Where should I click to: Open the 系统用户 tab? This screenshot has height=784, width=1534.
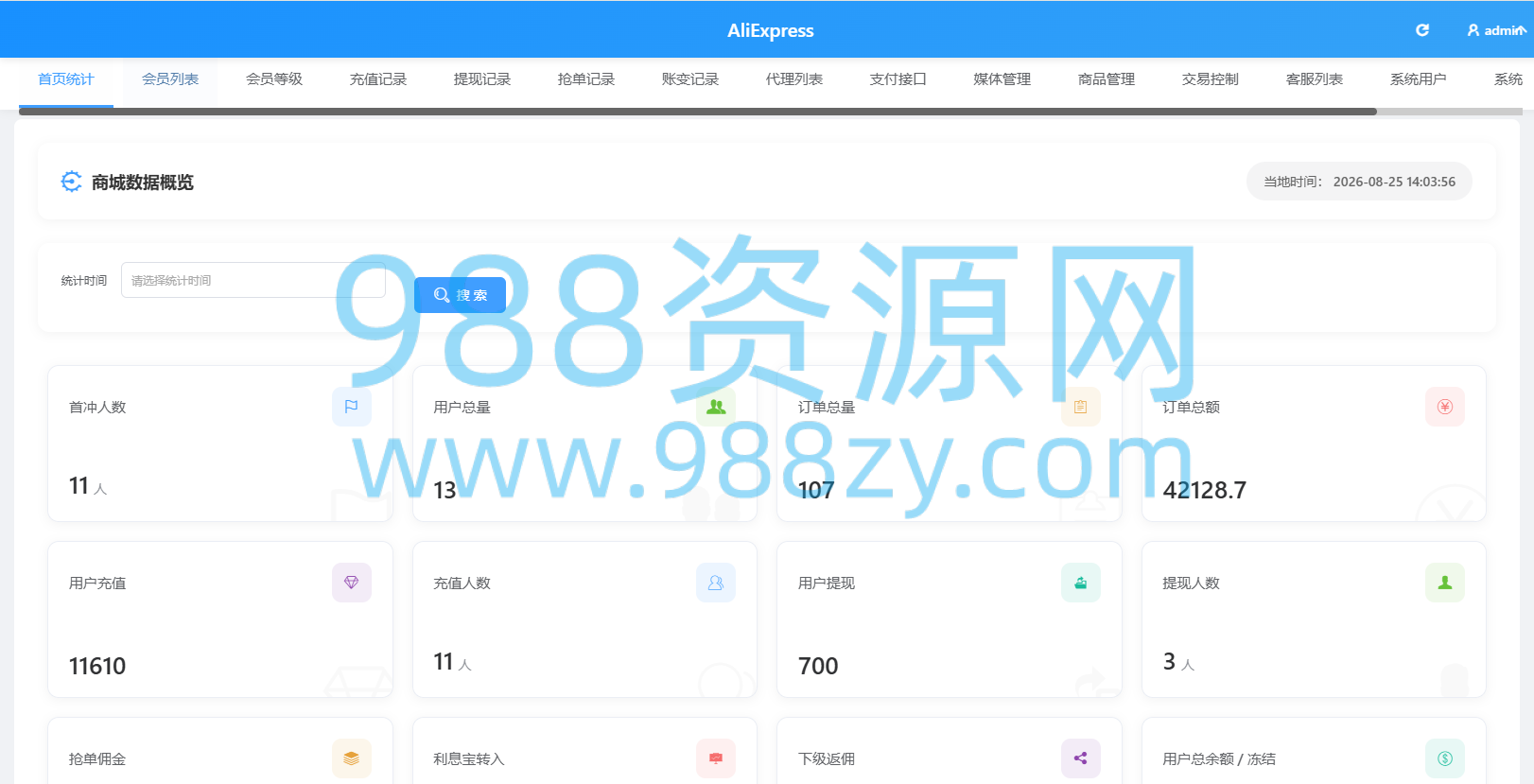click(1419, 79)
